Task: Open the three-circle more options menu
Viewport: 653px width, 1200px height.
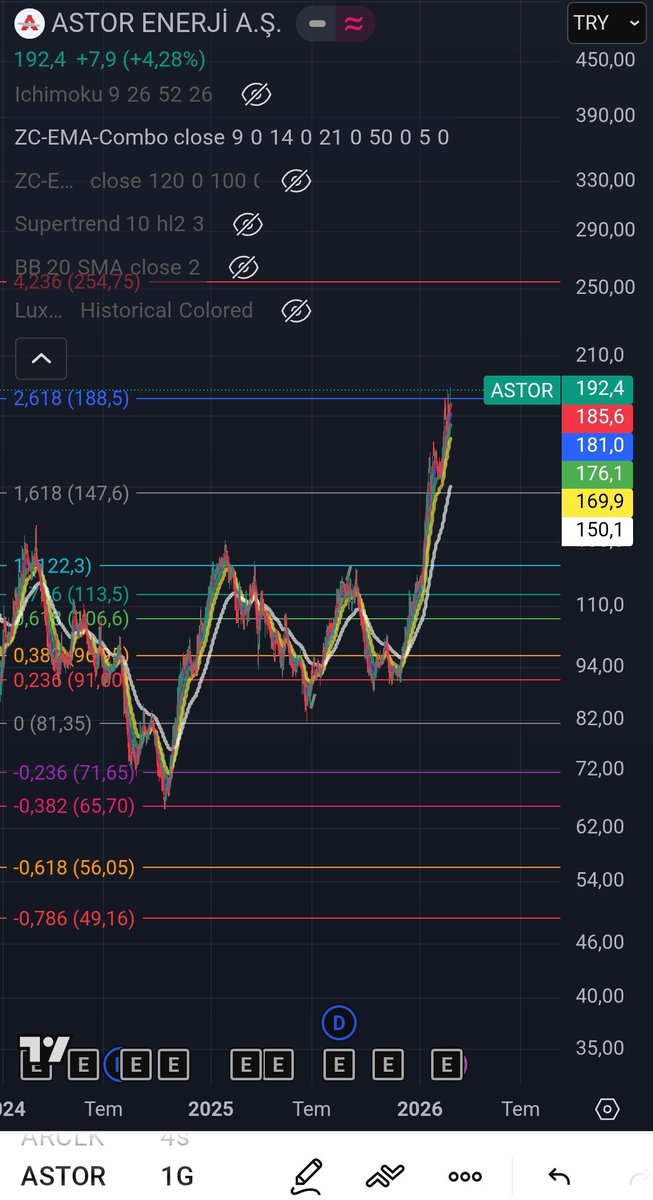Action: (x=465, y=1177)
